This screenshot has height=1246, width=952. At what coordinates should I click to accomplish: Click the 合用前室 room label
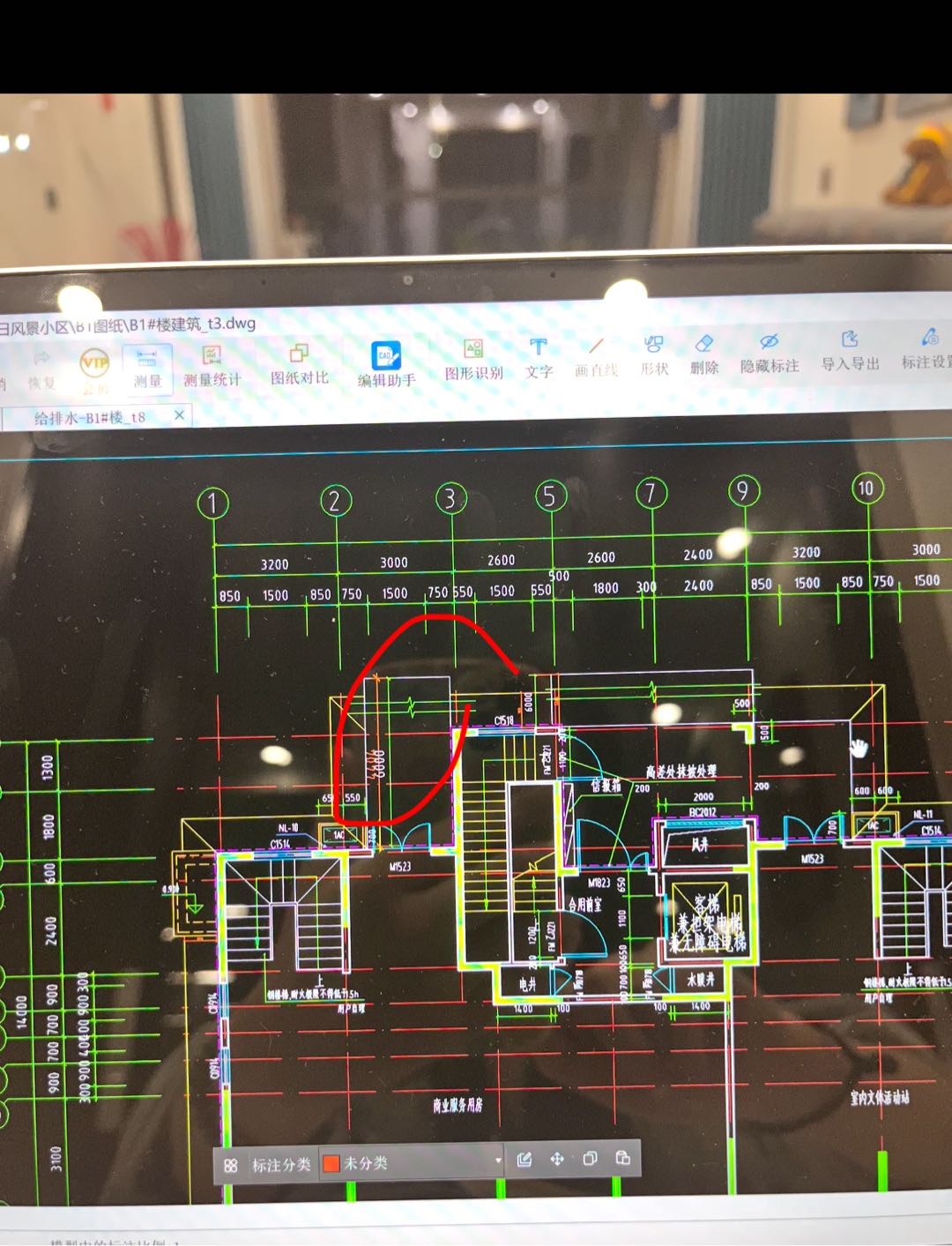pos(585,904)
